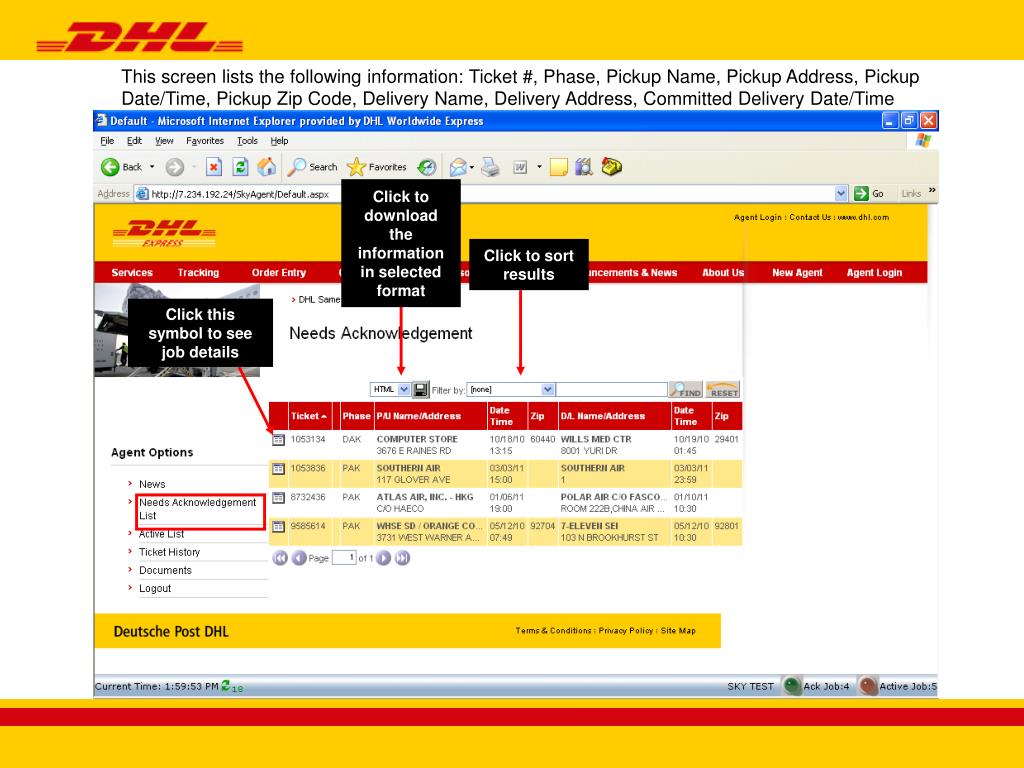Click the Print icon in toolbar
1024x768 pixels.
coord(490,167)
